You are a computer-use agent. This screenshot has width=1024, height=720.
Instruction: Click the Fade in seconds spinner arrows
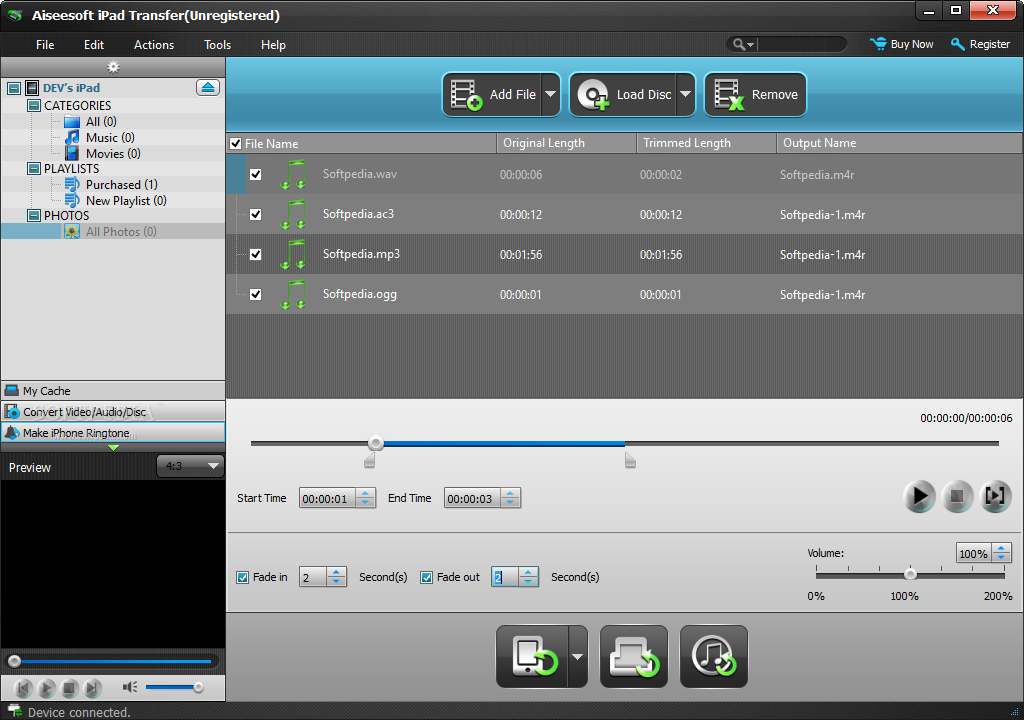point(336,577)
